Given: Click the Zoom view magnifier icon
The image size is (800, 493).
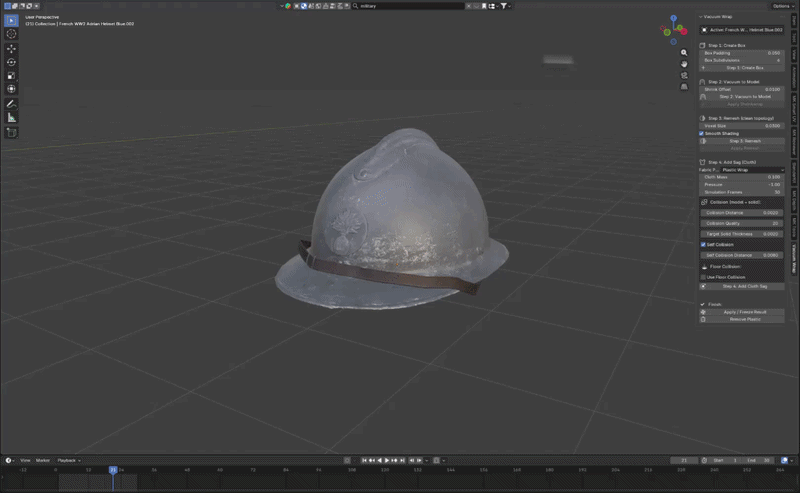Looking at the screenshot, I should coord(684,53).
